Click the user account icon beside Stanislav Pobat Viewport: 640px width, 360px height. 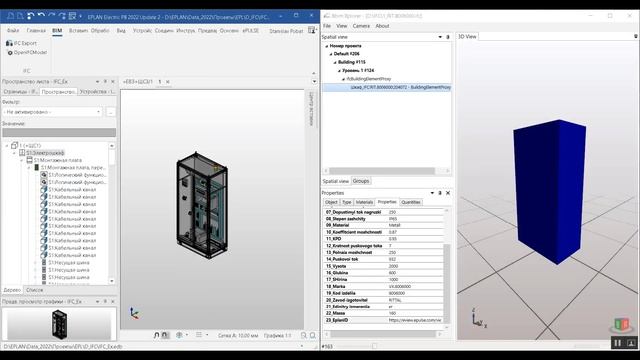[x=312, y=31]
